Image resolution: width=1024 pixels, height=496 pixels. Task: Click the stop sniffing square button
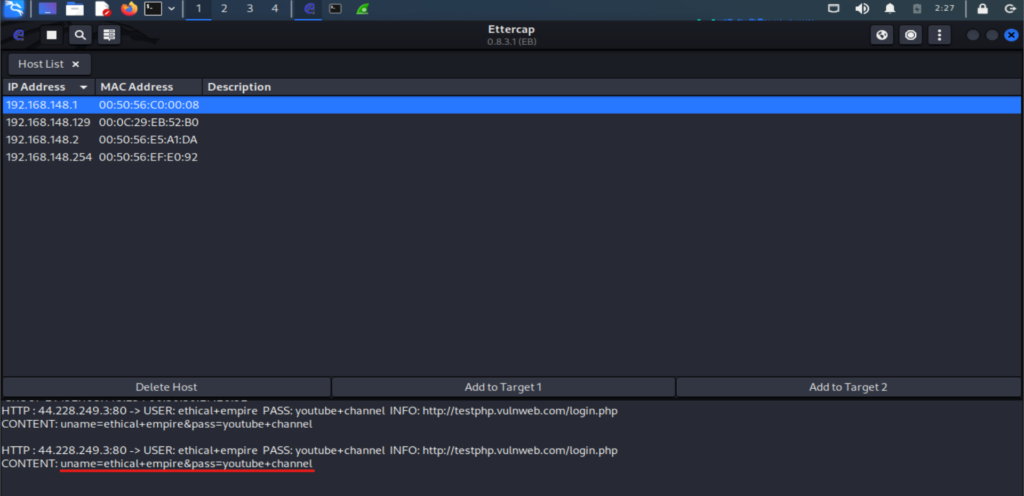pyautogui.click(x=52, y=35)
